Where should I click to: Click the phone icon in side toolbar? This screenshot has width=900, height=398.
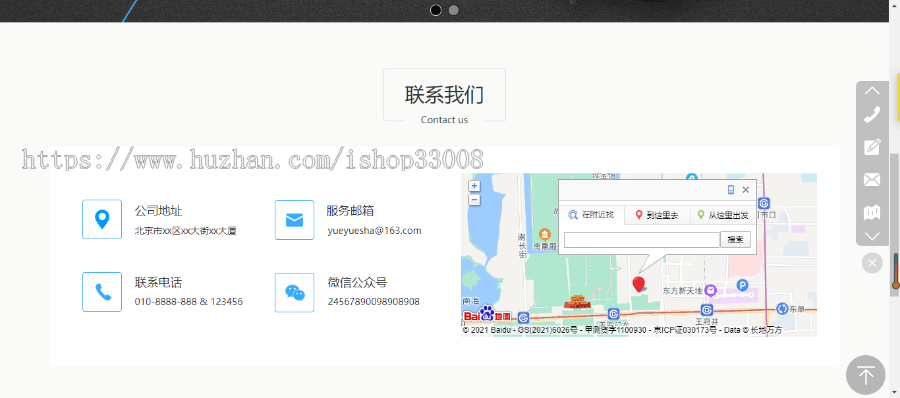[872, 114]
